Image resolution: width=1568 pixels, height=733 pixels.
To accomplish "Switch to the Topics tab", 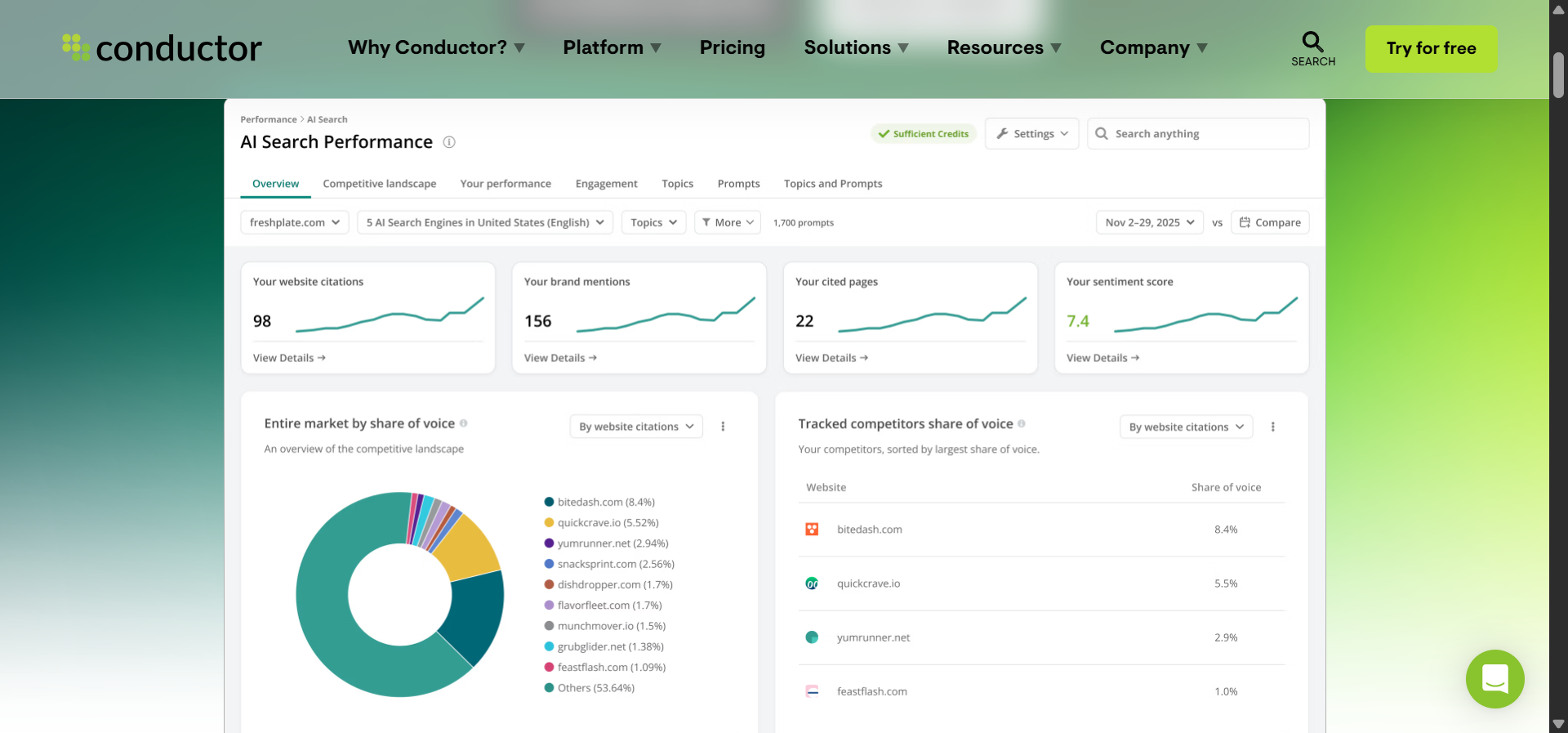I will tap(678, 184).
